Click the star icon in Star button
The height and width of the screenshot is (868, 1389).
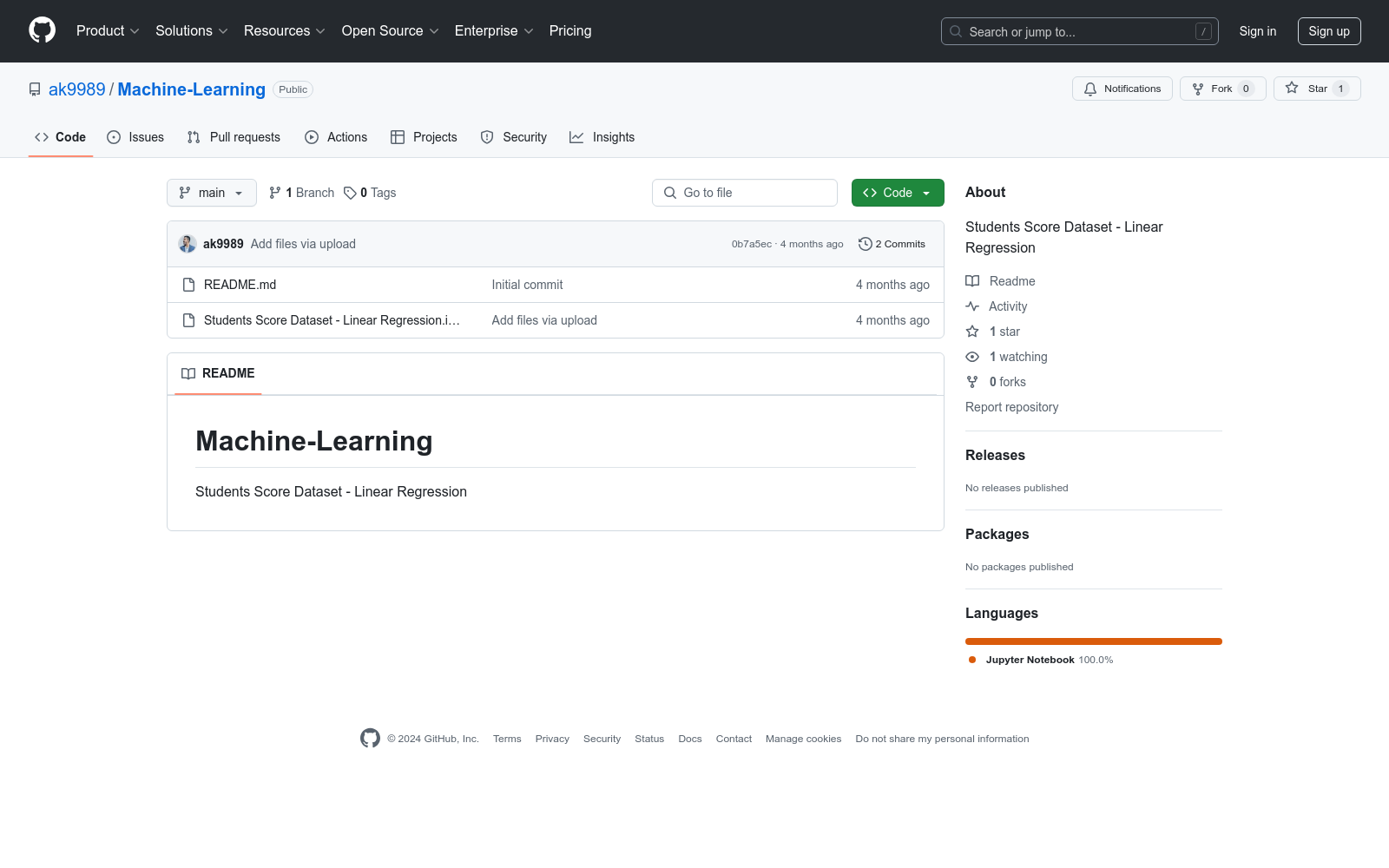(1292, 88)
